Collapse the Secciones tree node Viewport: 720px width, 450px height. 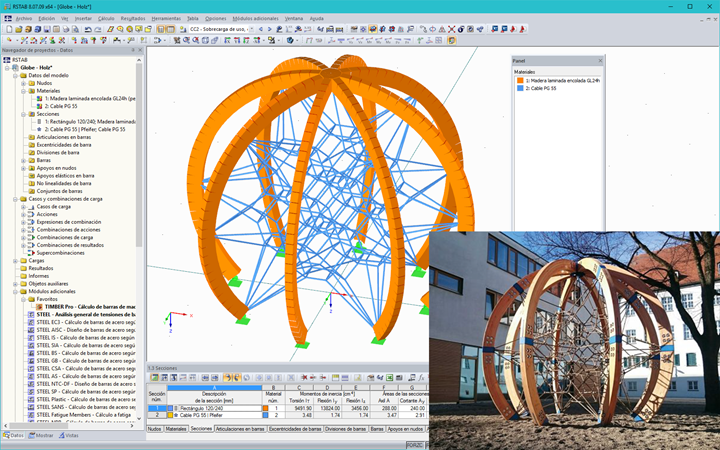(23, 114)
